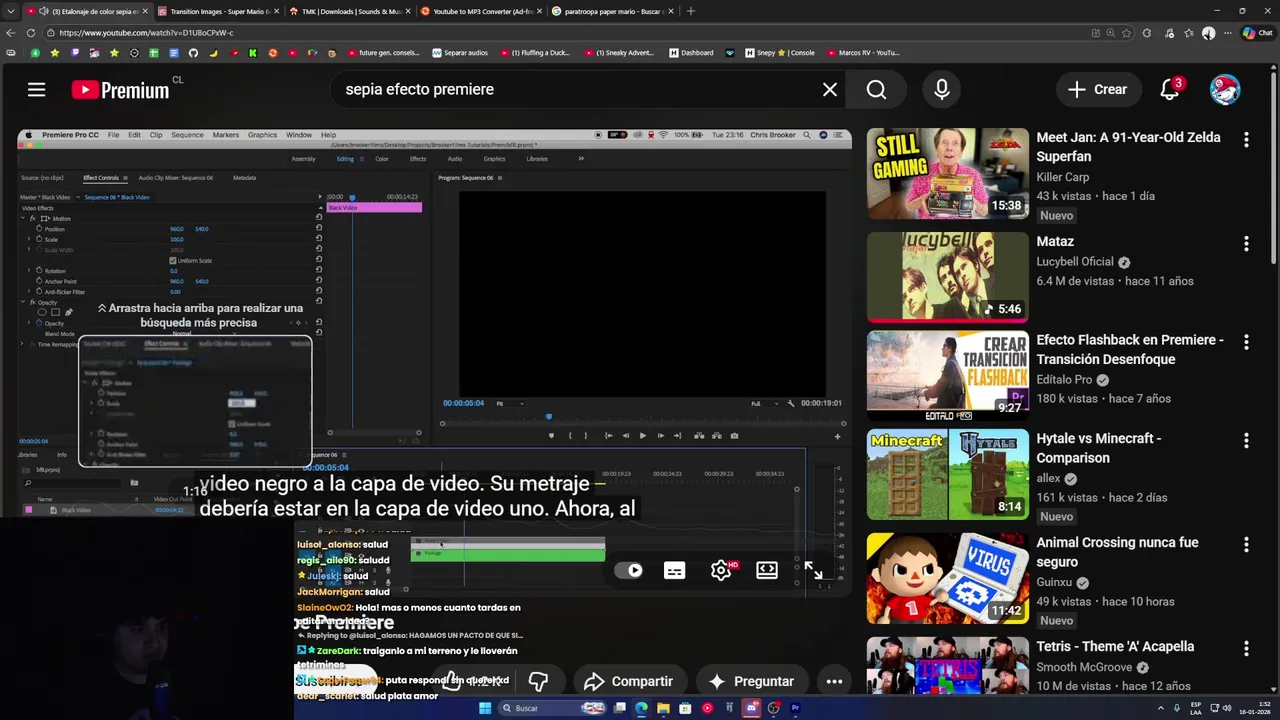Open a new browser tab
The height and width of the screenshot is (720, 1280).
pyautogui.click(x=691, y=11)
